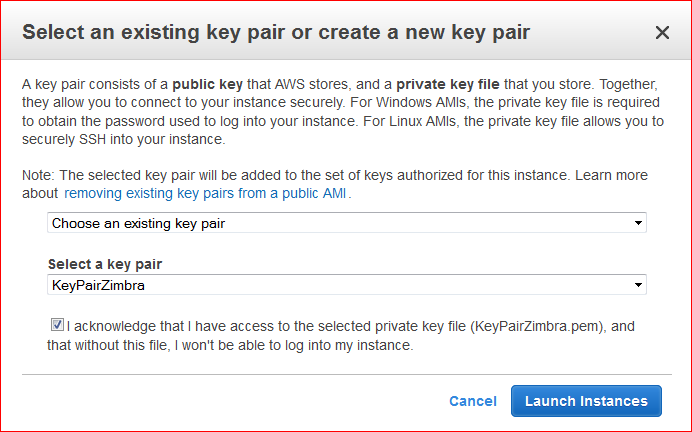Viewport: 692px width, 432px height.
Task: Click the bold 'private key file' text
Action: [448, 84]
